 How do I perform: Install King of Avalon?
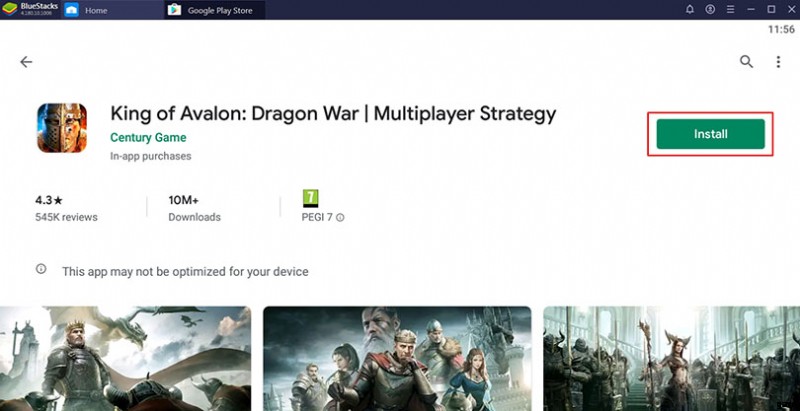point(711,134)
